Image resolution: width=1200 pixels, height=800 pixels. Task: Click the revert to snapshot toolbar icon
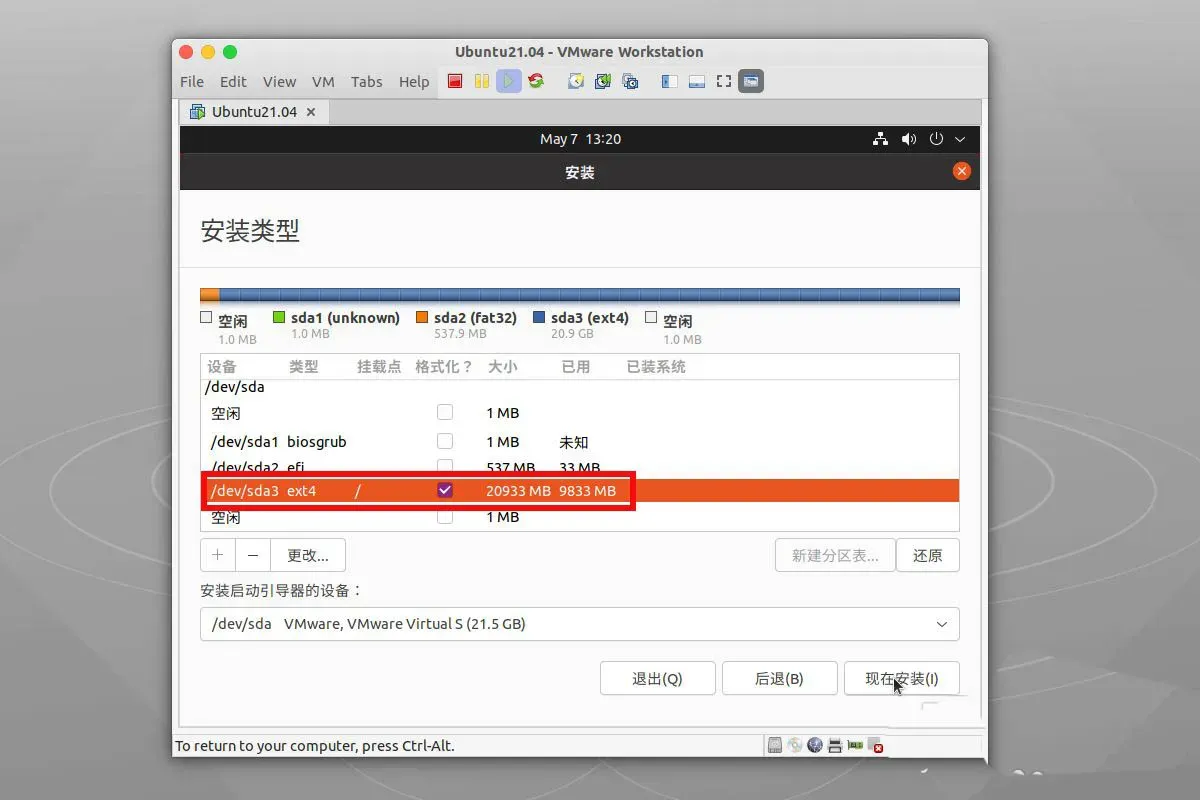(x=603, y=82)
